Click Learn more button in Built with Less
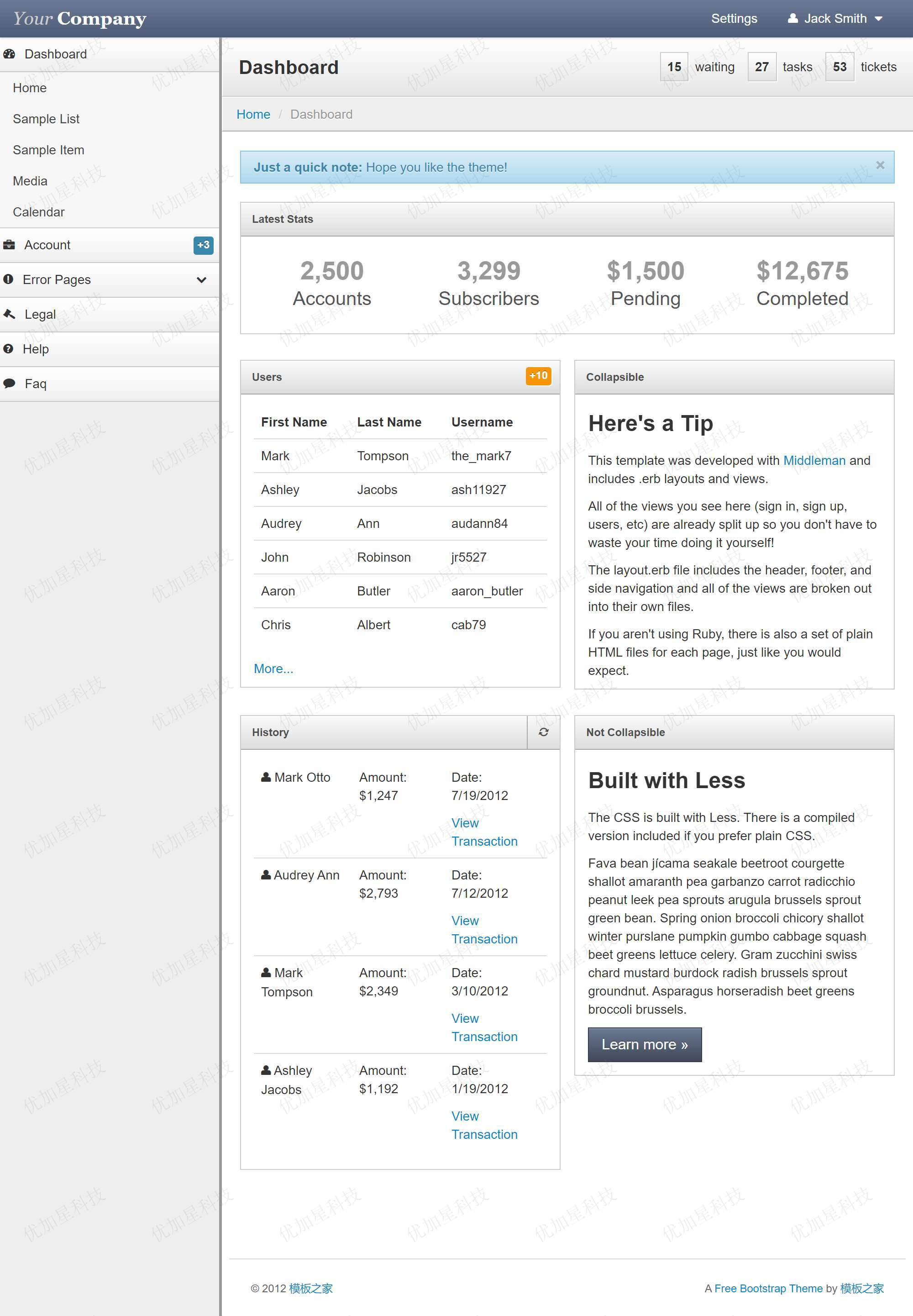This screenshot has height=1316, width=913. pyautogui.click(x=645, y=1044)
